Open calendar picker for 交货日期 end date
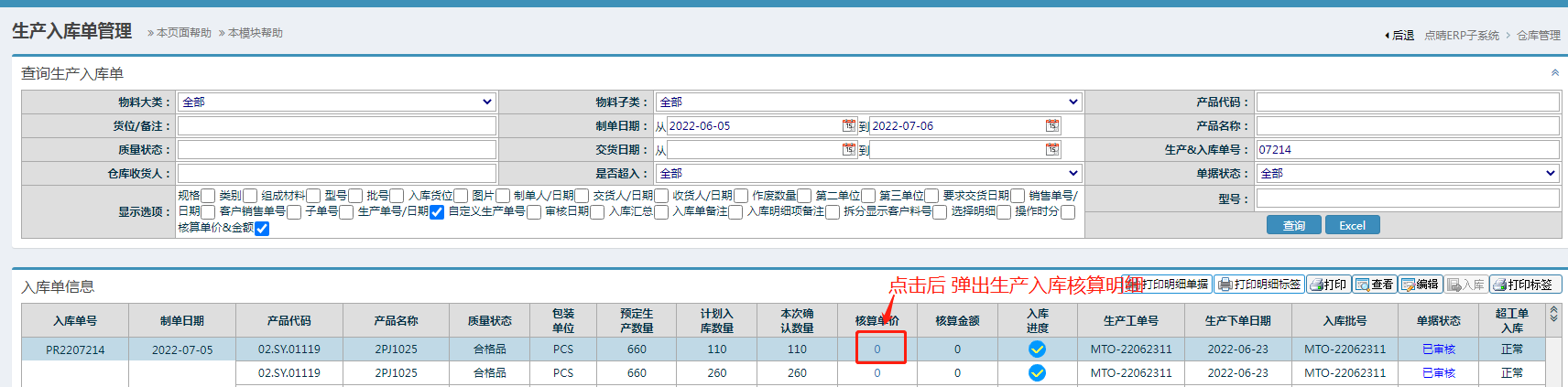The width and height of the screenshot is (1568, 387). tap(1052, 149)
